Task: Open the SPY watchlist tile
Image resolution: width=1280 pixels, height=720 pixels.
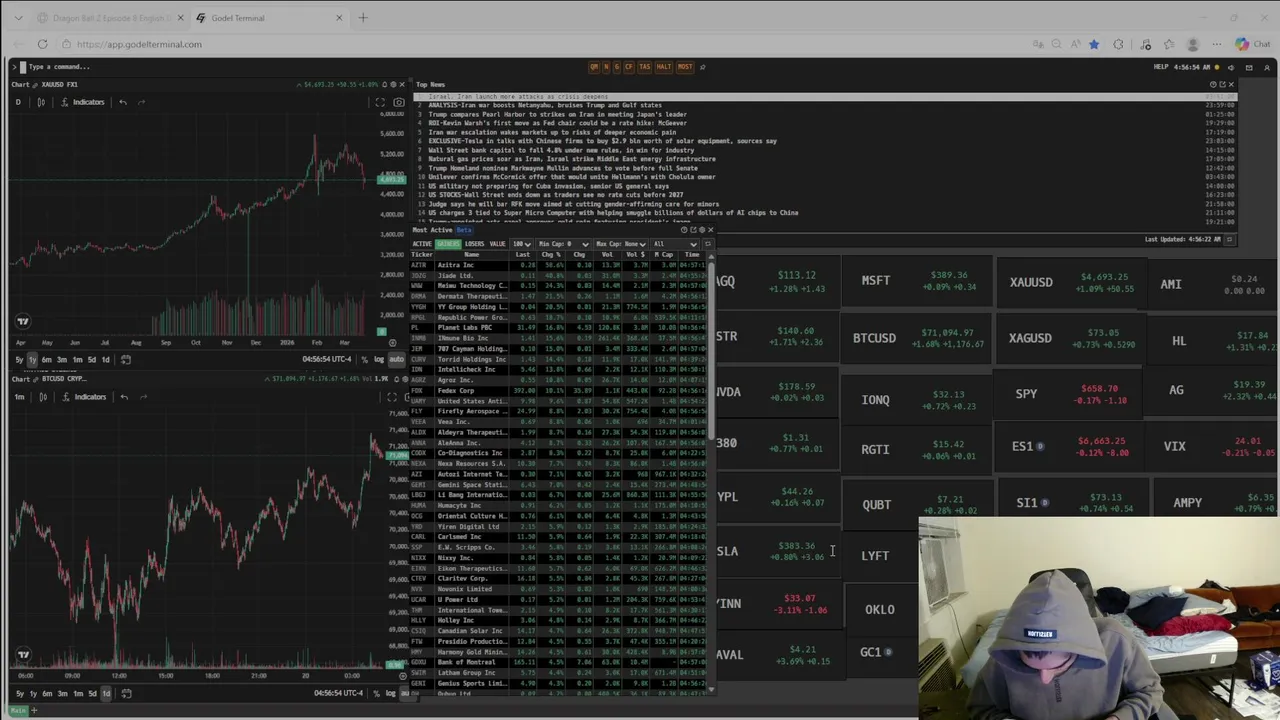Action: (x=1068, y=394)
